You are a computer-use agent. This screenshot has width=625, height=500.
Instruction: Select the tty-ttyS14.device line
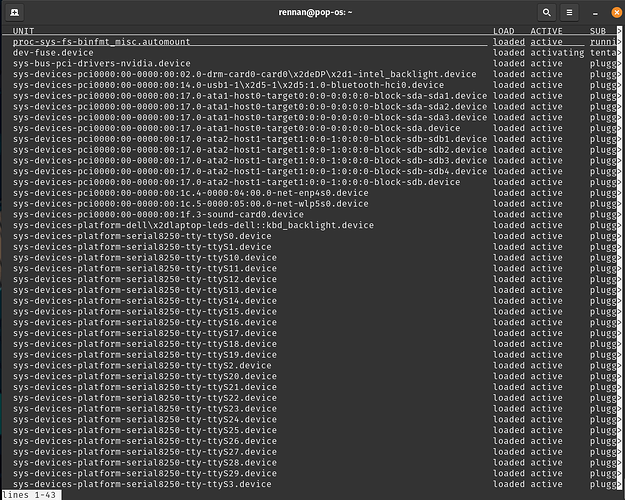pyautogui.click(x=145, y=300)
